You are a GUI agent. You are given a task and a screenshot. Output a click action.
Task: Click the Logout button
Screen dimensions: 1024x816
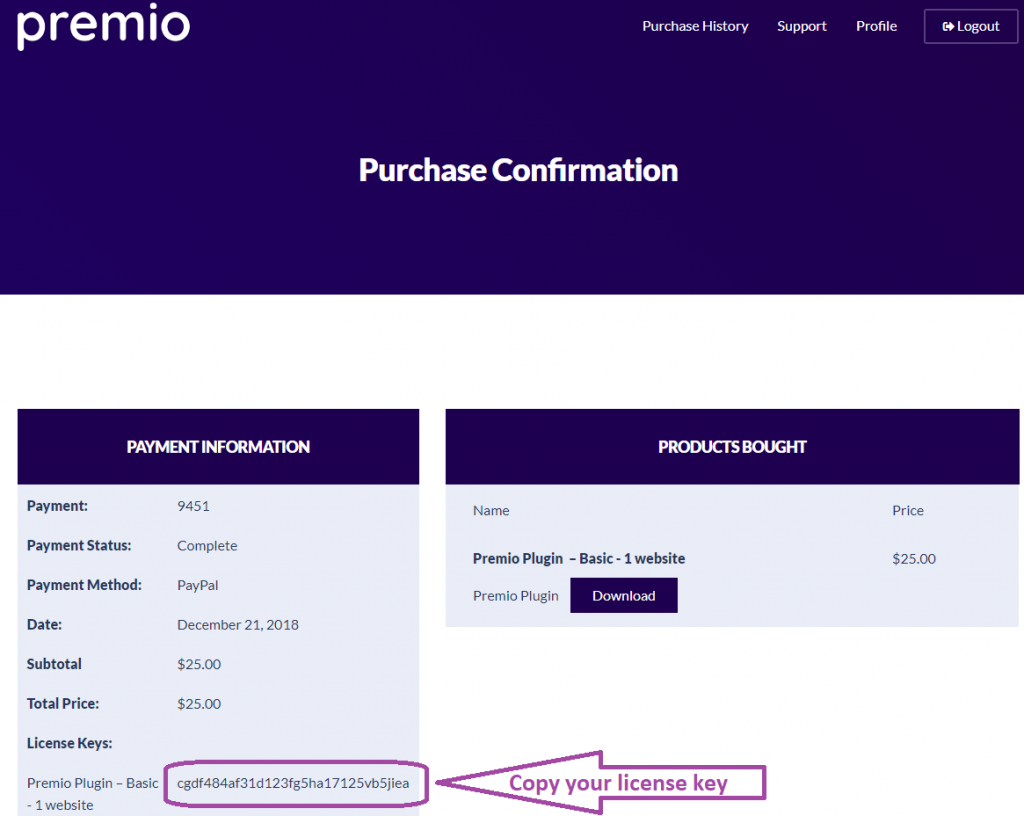(970, 26)
